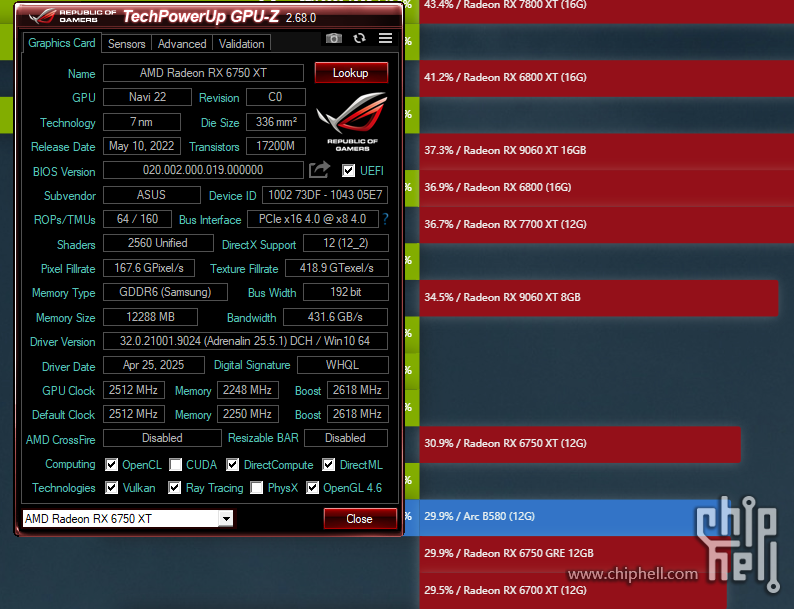Viewport: 794px width, 609px height.
Task: Open the GPU-Z hamburger menu
Action: pyautogui.click(x=385, y=38)
